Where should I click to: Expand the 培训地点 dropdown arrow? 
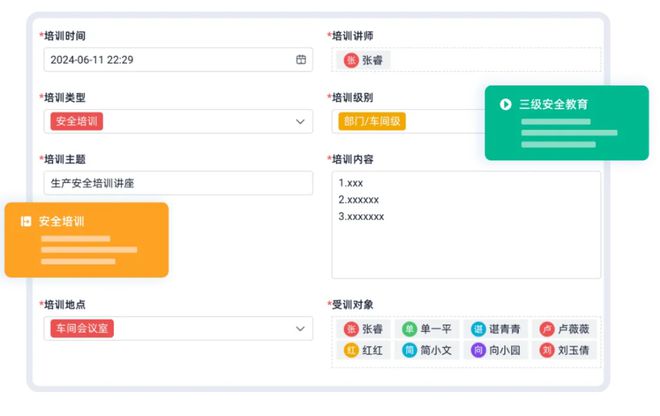click(300, 329)
